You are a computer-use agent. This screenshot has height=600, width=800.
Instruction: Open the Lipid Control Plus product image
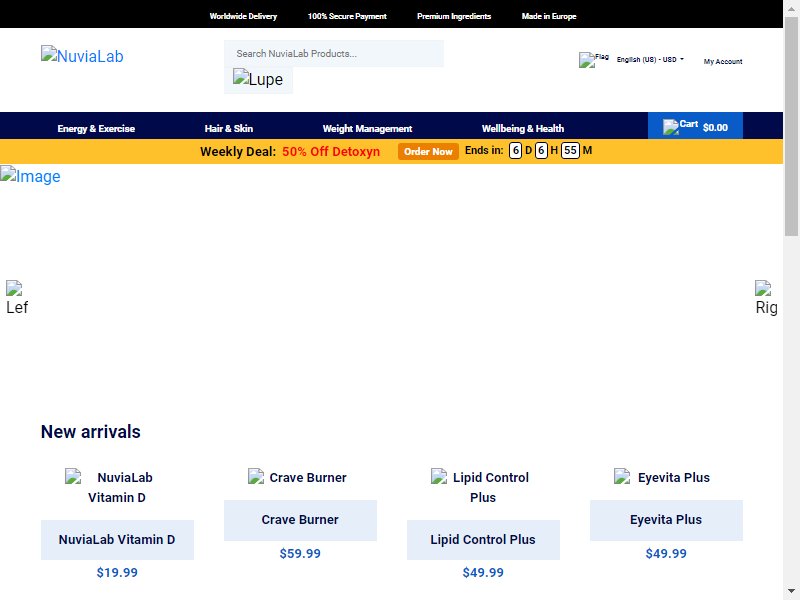[483, 487]
